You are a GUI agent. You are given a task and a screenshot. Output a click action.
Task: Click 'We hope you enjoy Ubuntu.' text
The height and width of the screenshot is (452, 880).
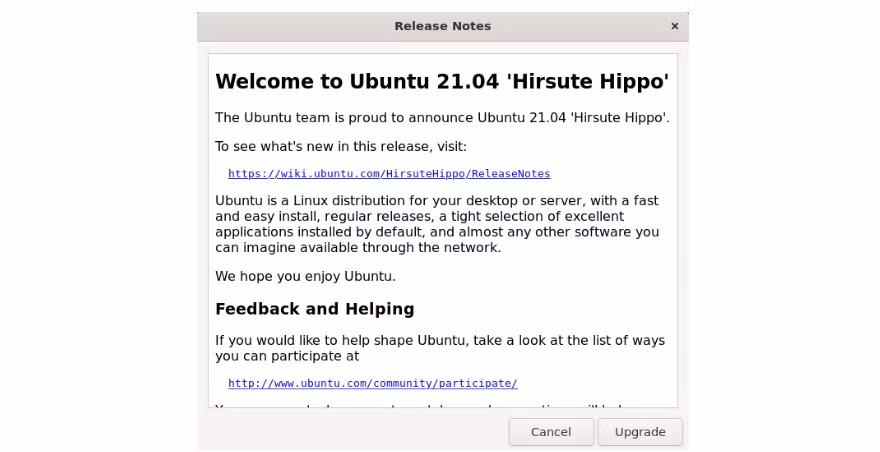coord(305,276)
